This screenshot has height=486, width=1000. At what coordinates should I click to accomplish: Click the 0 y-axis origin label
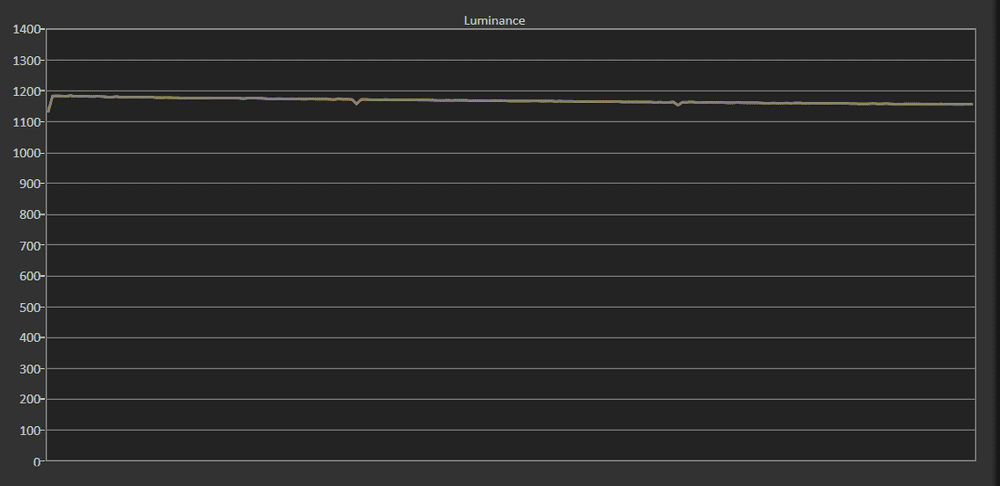tap(36, 462)
